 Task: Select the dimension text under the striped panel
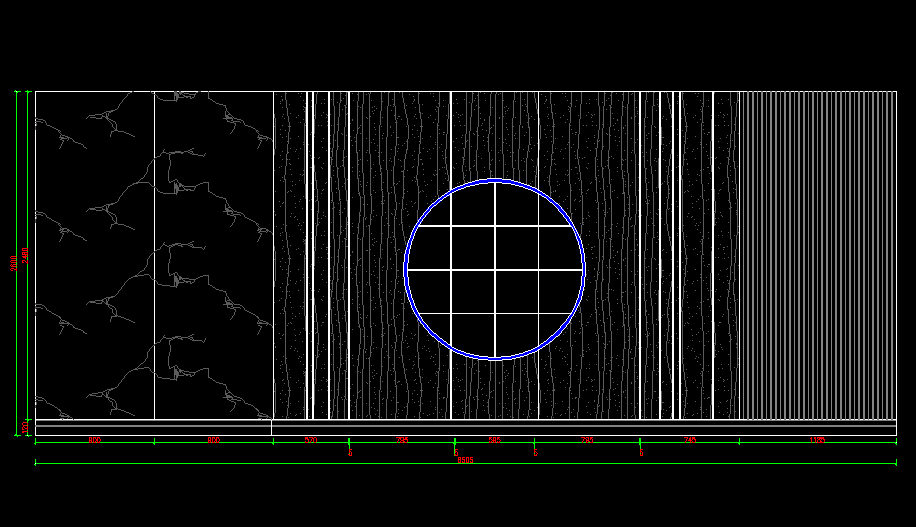tap(817, 440)
